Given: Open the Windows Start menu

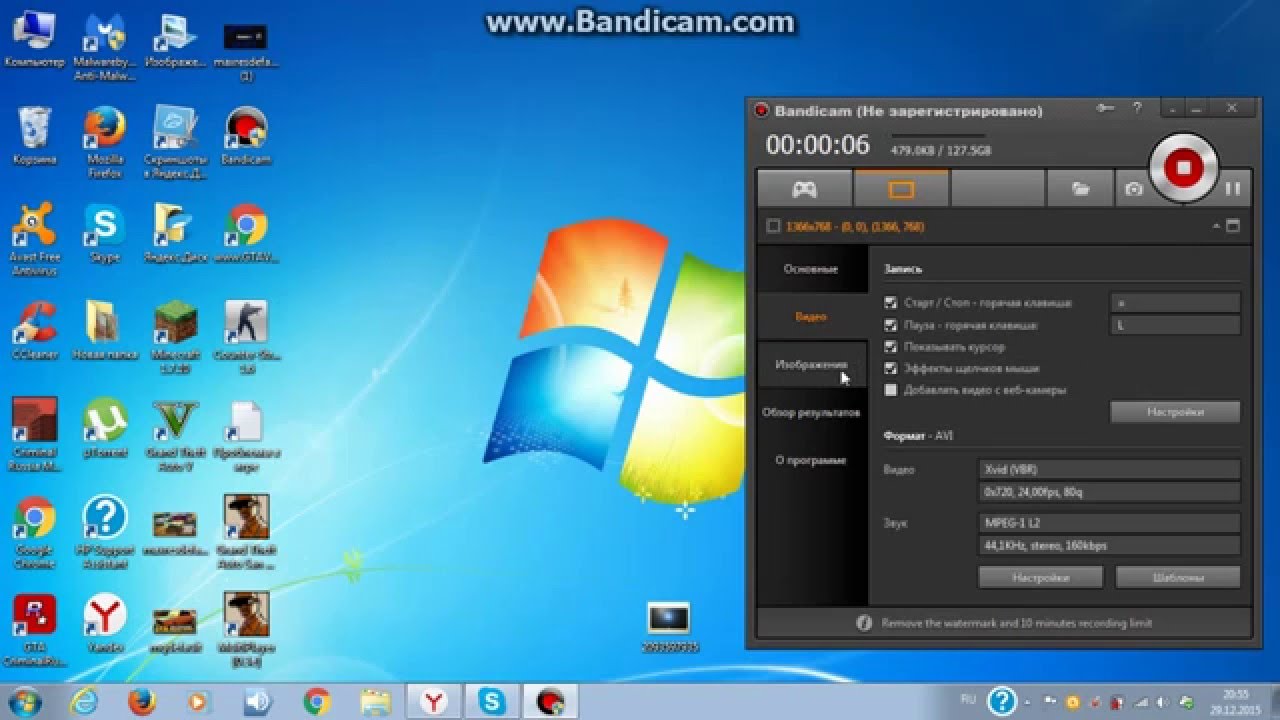Looking at the screenshot, I should (23, 701).
